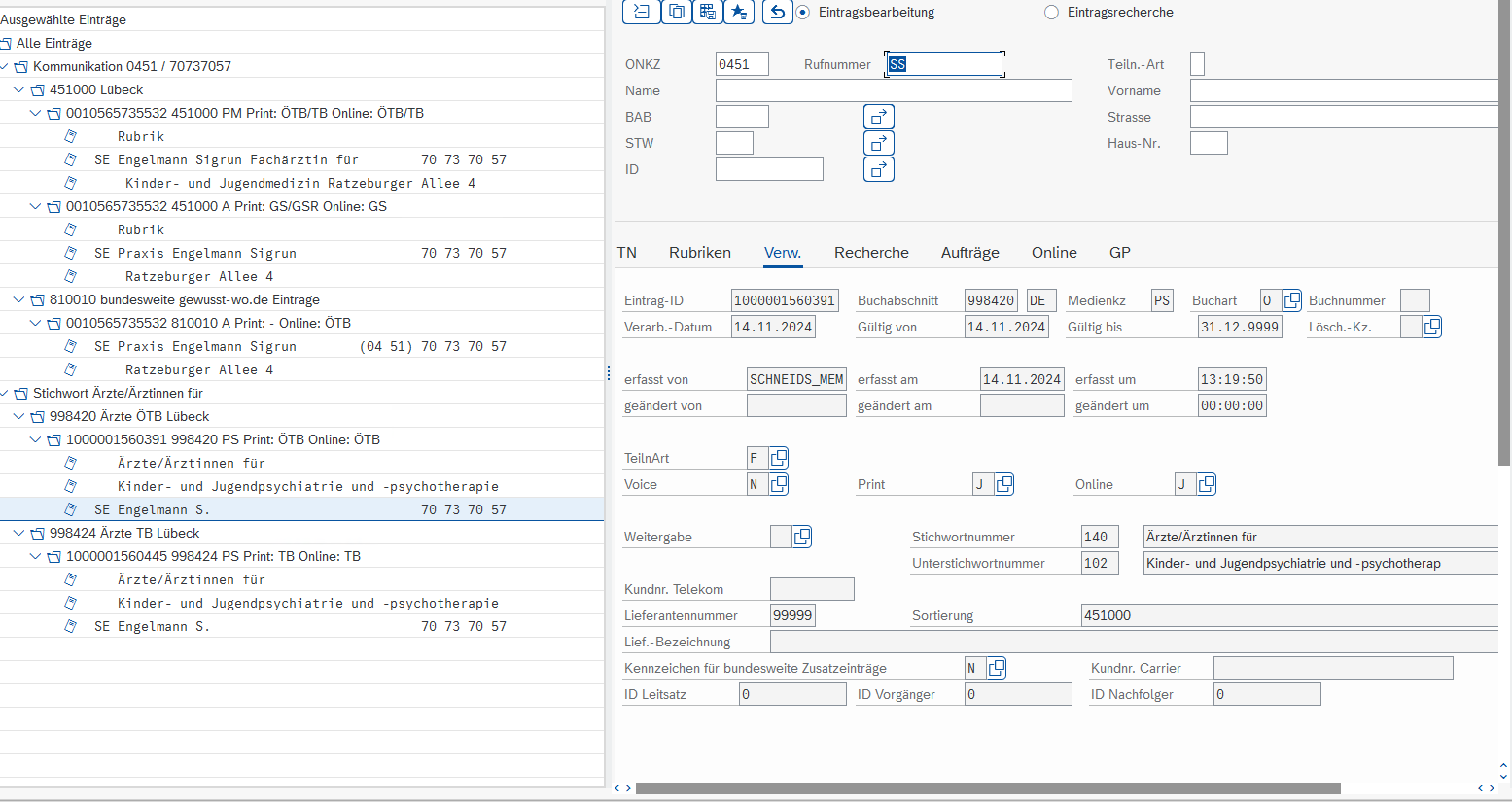Click the vertical scrollbar at right edge

click(1504, 233)
